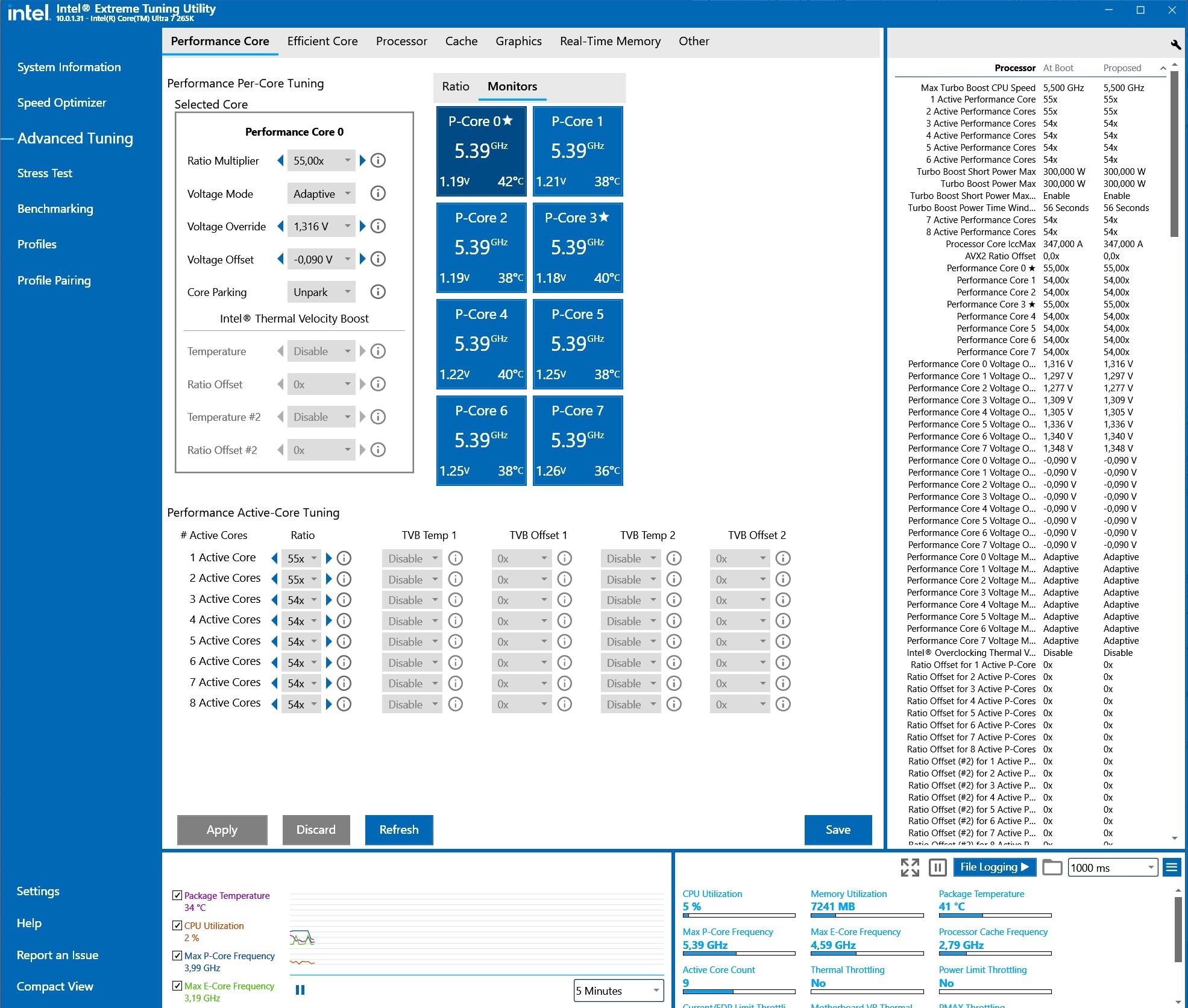Pause the monitoring panel updates

pos(937,868)
